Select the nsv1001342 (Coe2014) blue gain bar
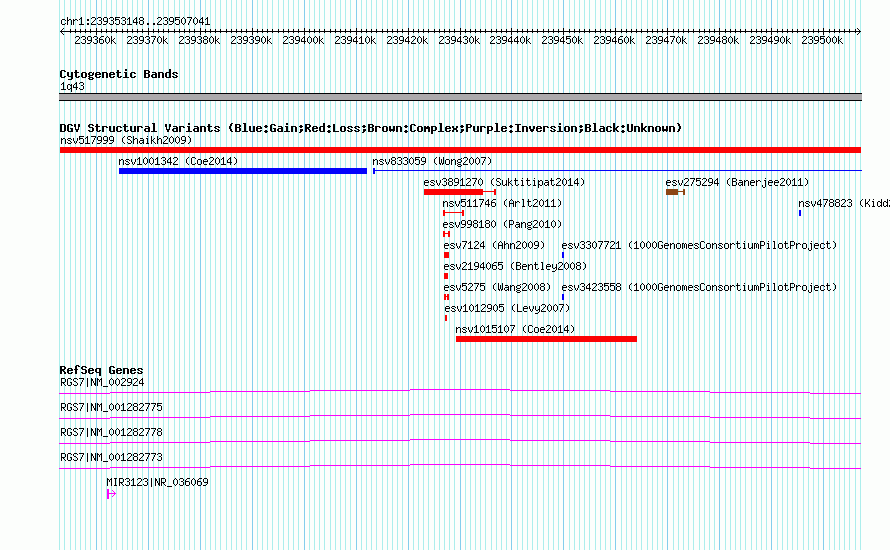 click(243, 171)
